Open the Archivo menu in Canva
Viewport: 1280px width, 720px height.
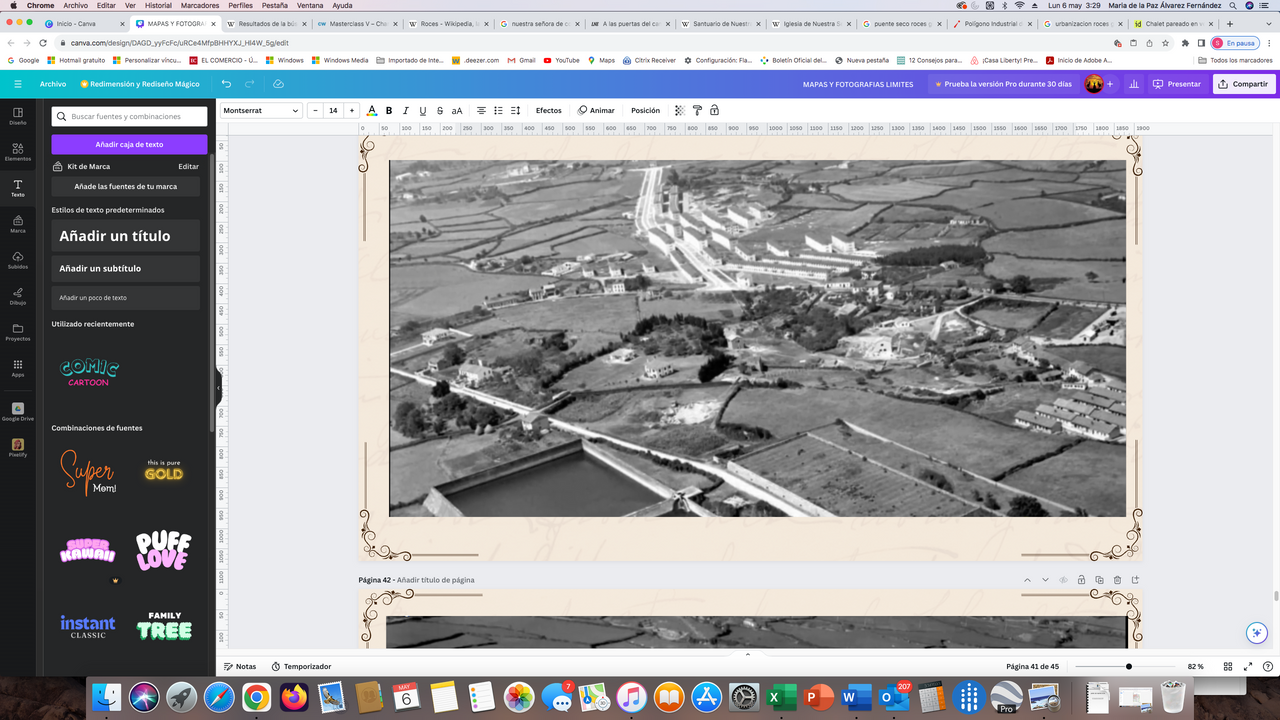(x=53, y=84)
